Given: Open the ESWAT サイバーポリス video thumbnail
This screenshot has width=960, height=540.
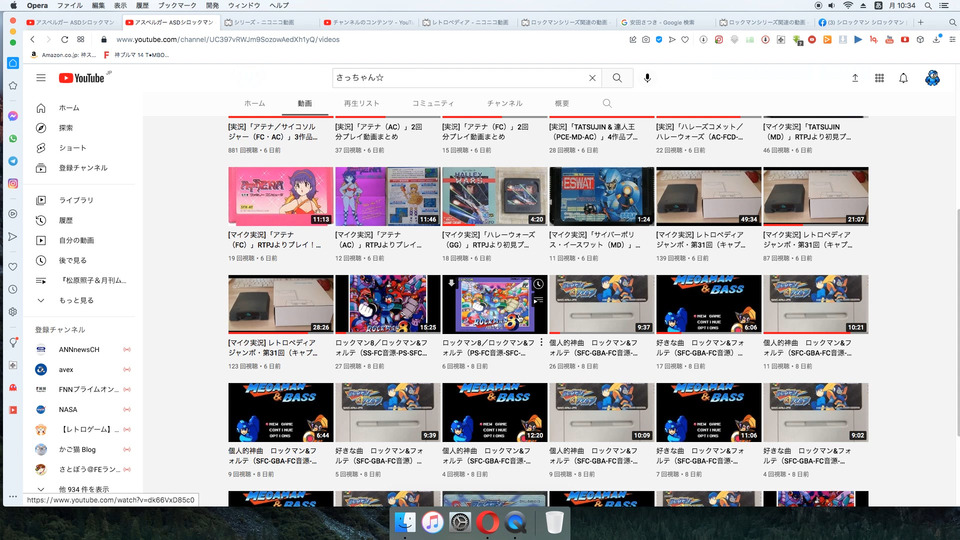Looking at the screenshot, I should (601, 196).
